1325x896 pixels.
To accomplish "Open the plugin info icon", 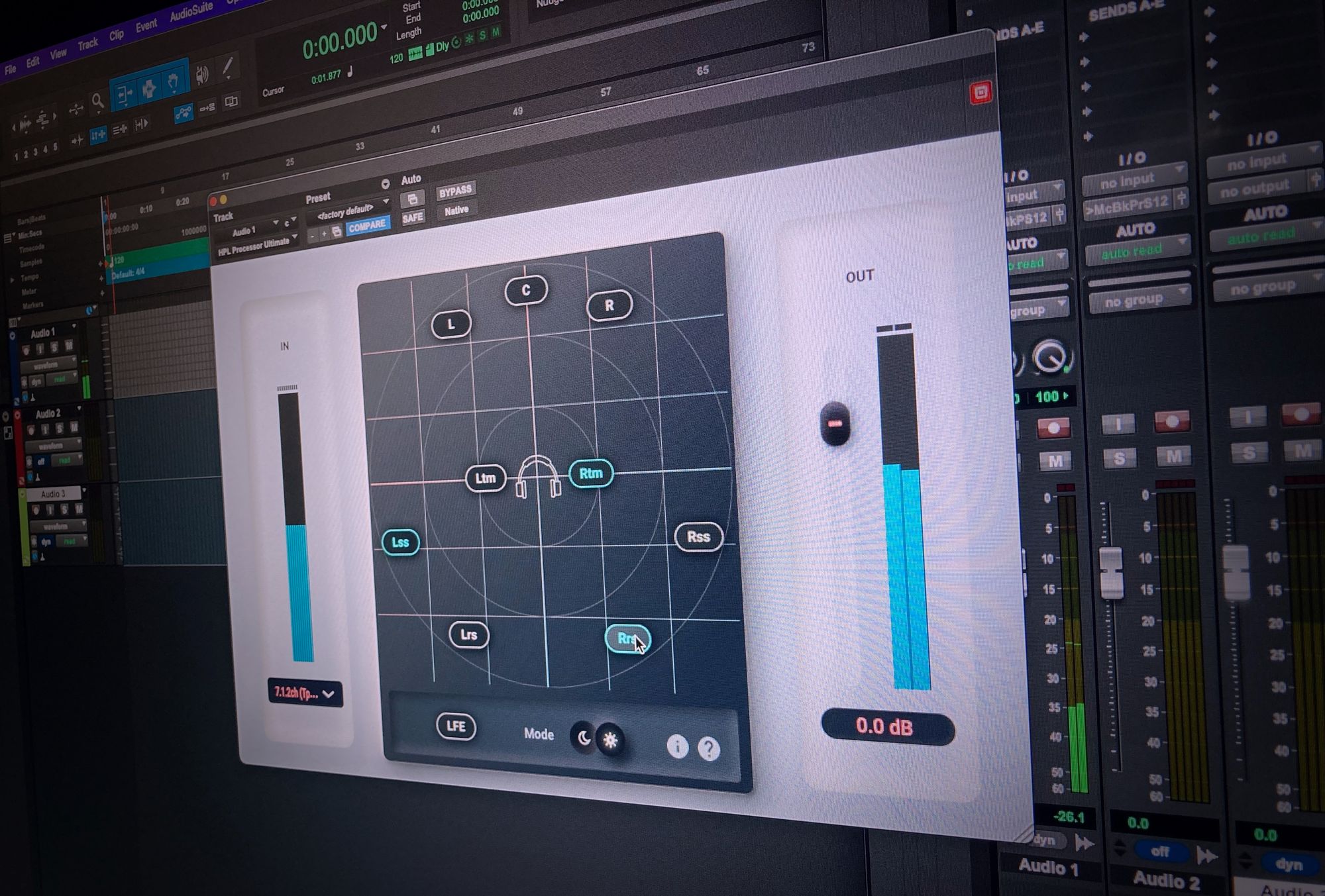I will click(676, 746).
